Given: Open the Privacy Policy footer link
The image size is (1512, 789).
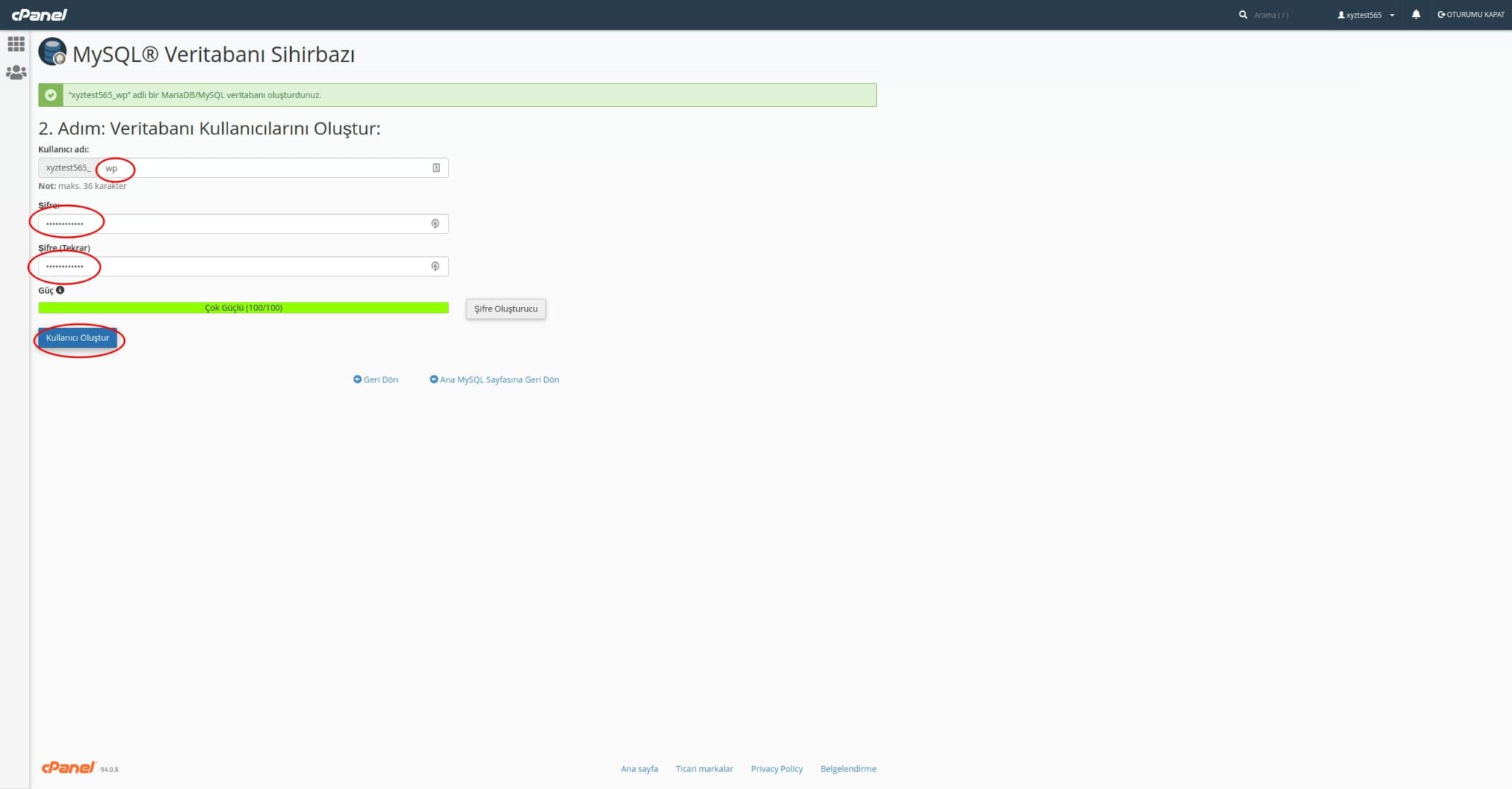Looking at the screenshot, I should (x=777, y=768).
